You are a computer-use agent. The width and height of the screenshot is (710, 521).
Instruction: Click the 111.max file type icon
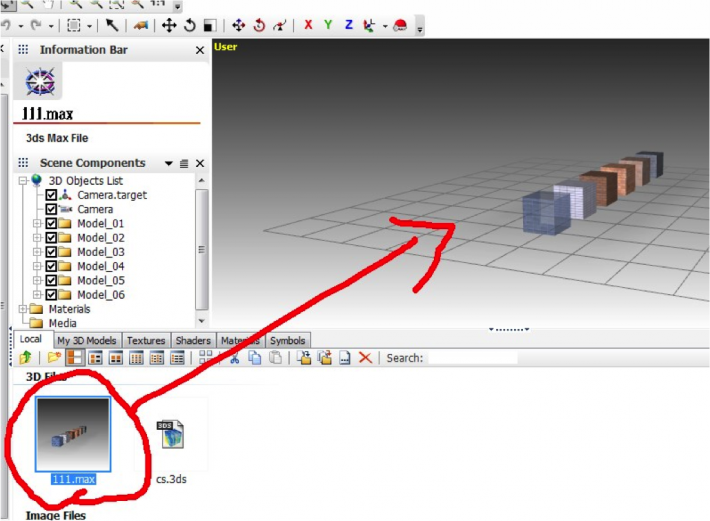pyautogui.click(x=40, y=81)
